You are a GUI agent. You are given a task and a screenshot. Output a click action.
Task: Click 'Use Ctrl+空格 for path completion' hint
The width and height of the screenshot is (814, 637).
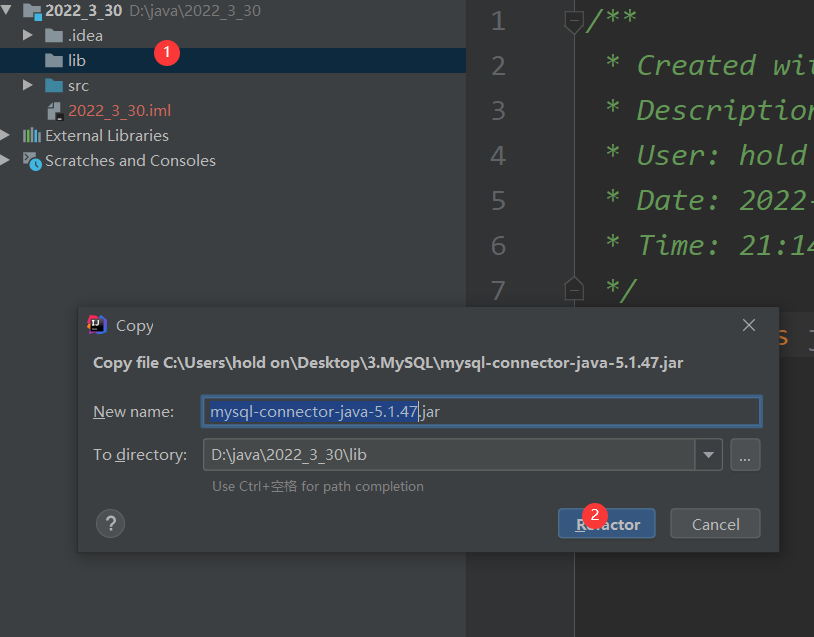click(x=318, y=486)
